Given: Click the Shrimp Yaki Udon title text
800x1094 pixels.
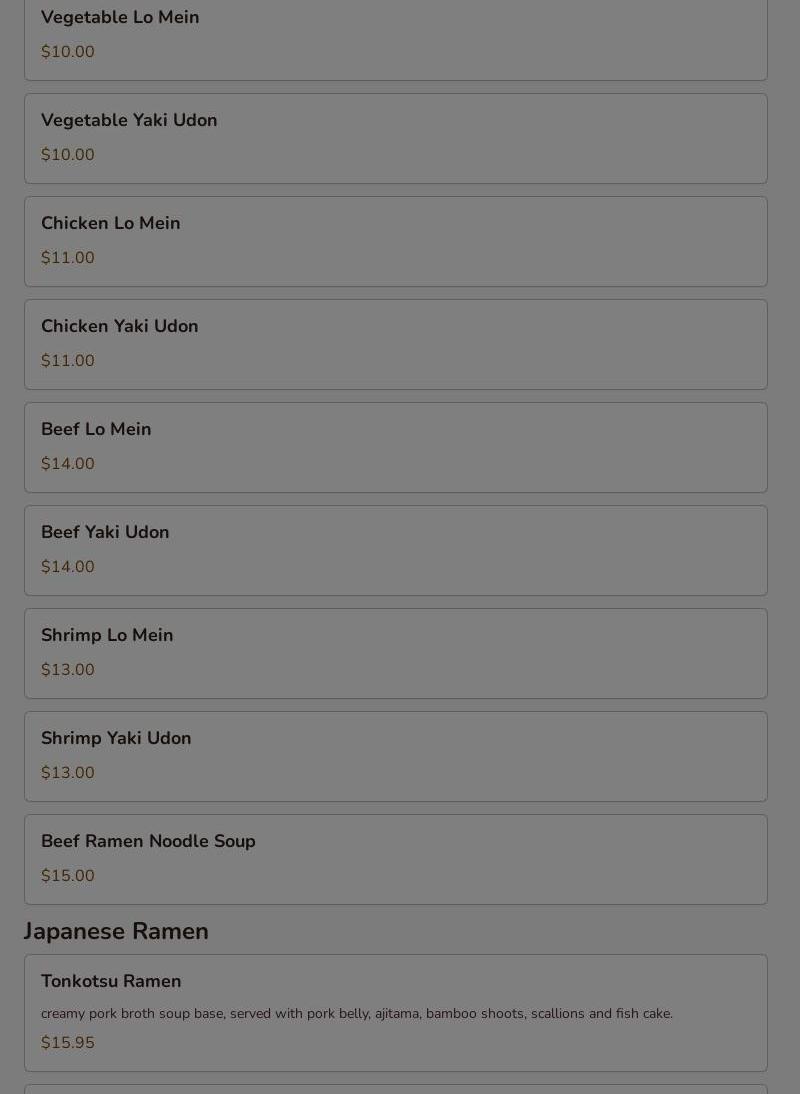Looking at the screenshot, I should tap(116, 738).
